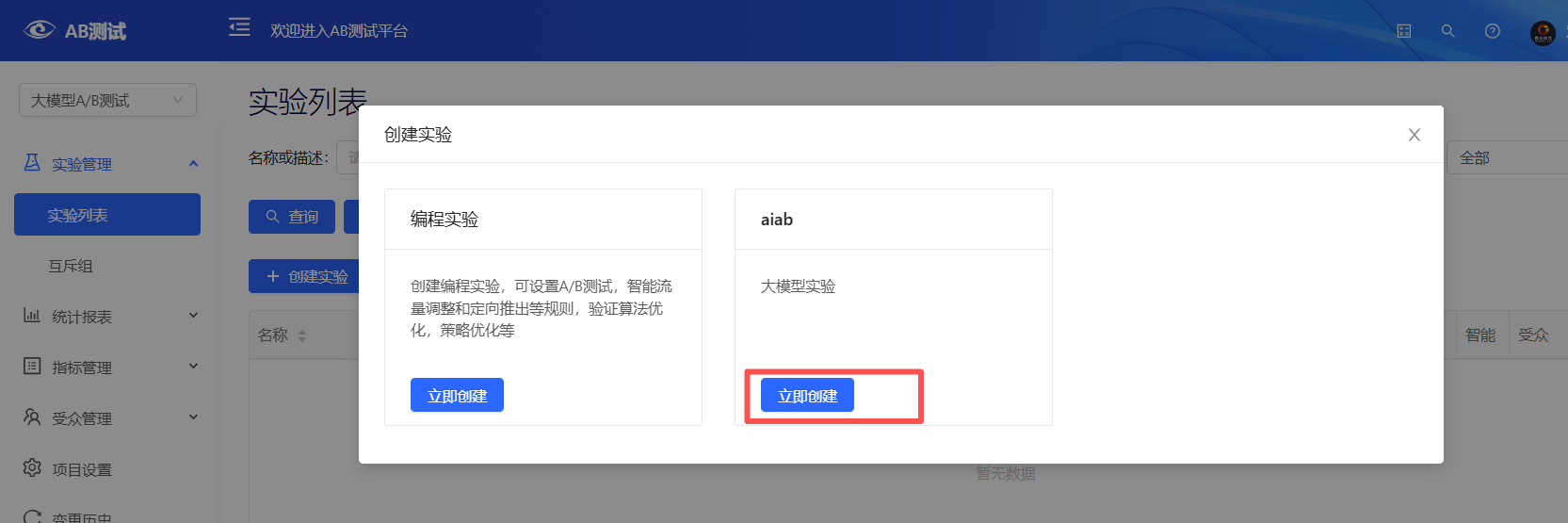The height and width of the screenshot is (523, 1568).
Task: Click the 名称 column sort arrows
Action: 302,335
